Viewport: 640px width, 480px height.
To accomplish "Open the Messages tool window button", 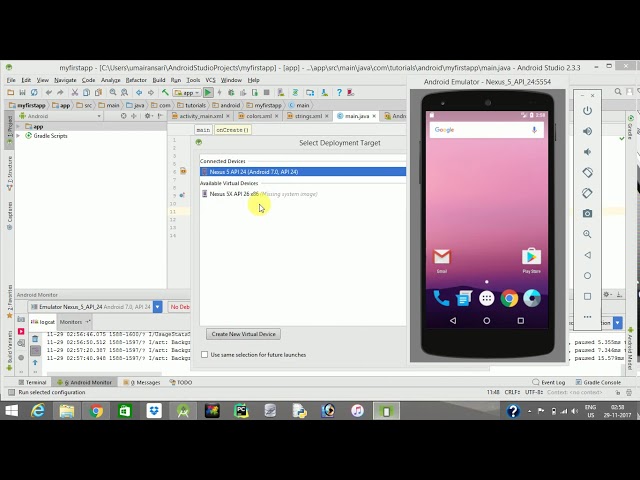I will 142,382.
